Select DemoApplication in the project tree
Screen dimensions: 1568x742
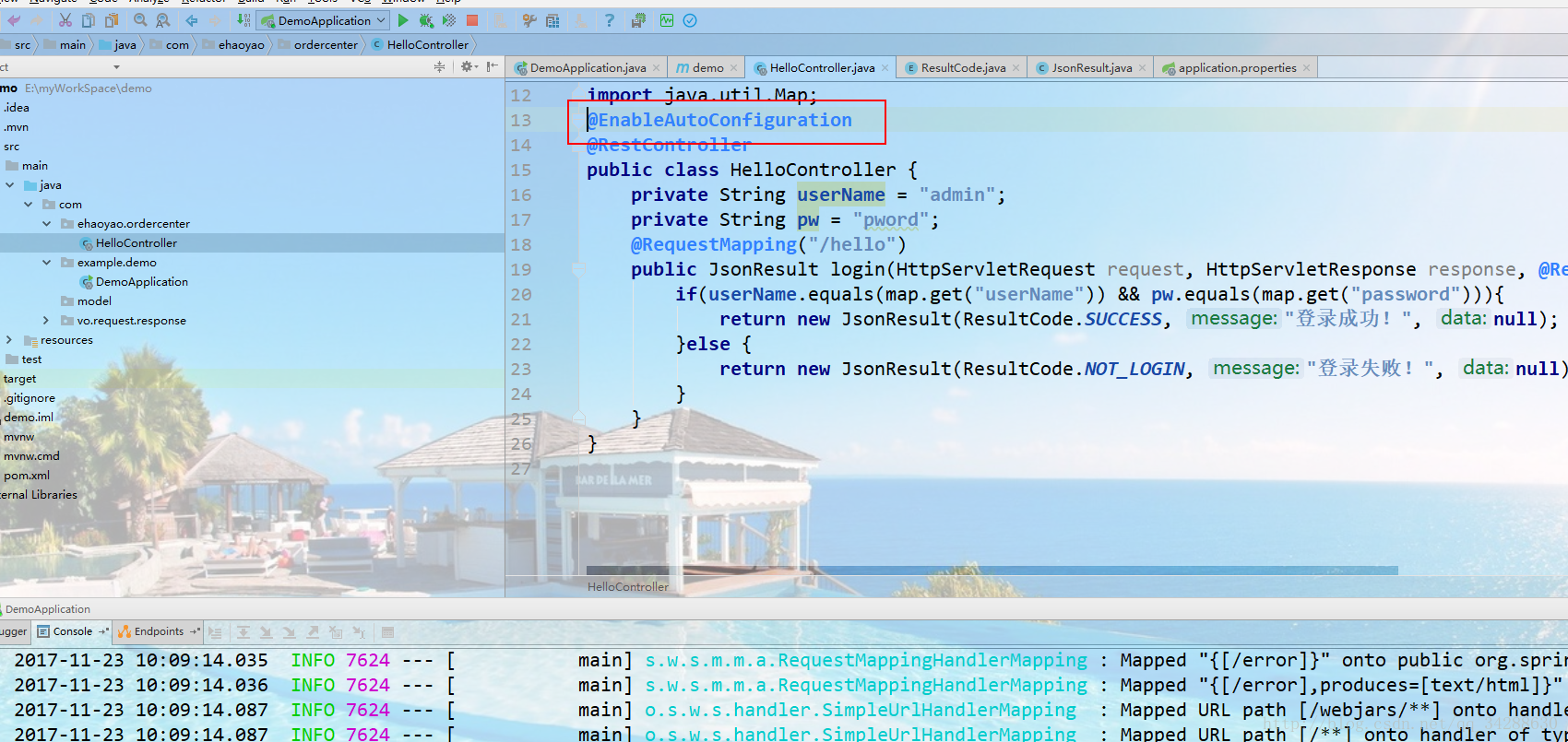(141, 282)
